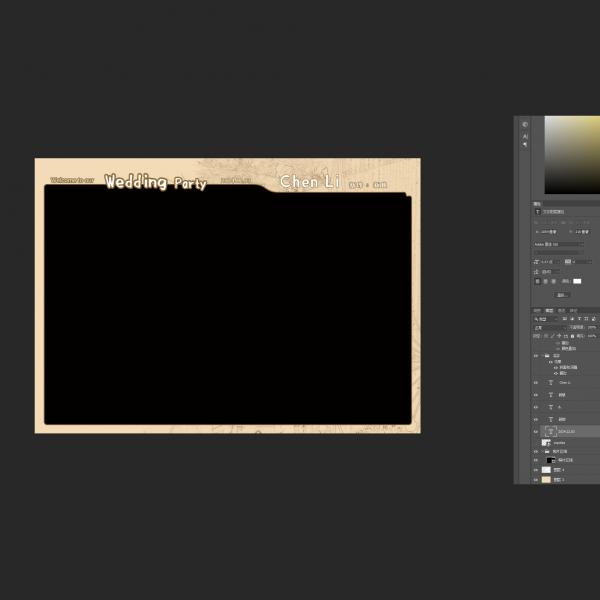Hide the Chen Li text layer

[536, 382]
